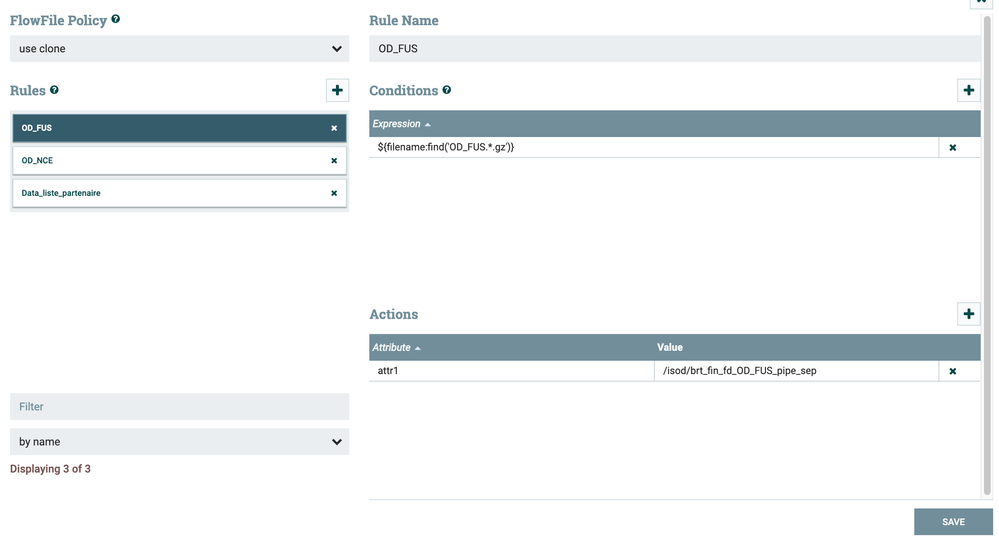The width and height of the screenshot is (999, 542).
Task: Sort actions by Attribute column header
Action: [x=397, y=347]
